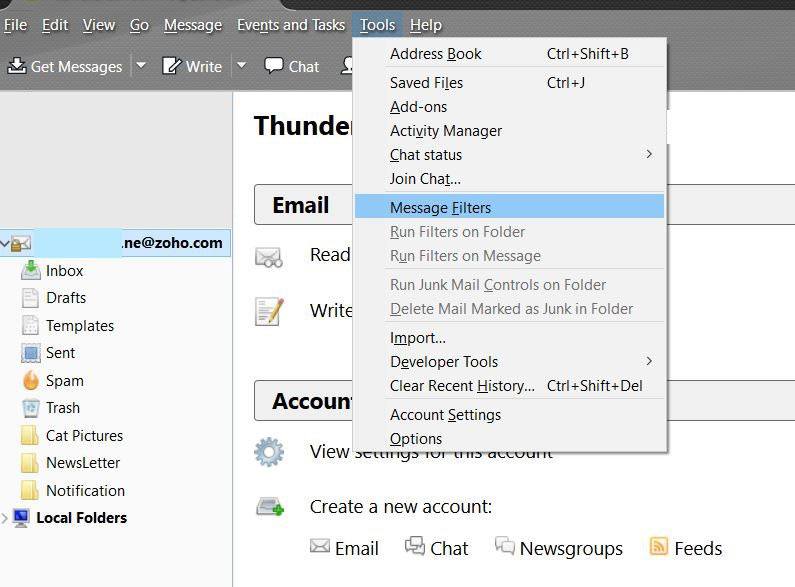Screen dimensions: 795x587
Task: Click the NewsLetter folder icon
Action: (x=29, y=463)
